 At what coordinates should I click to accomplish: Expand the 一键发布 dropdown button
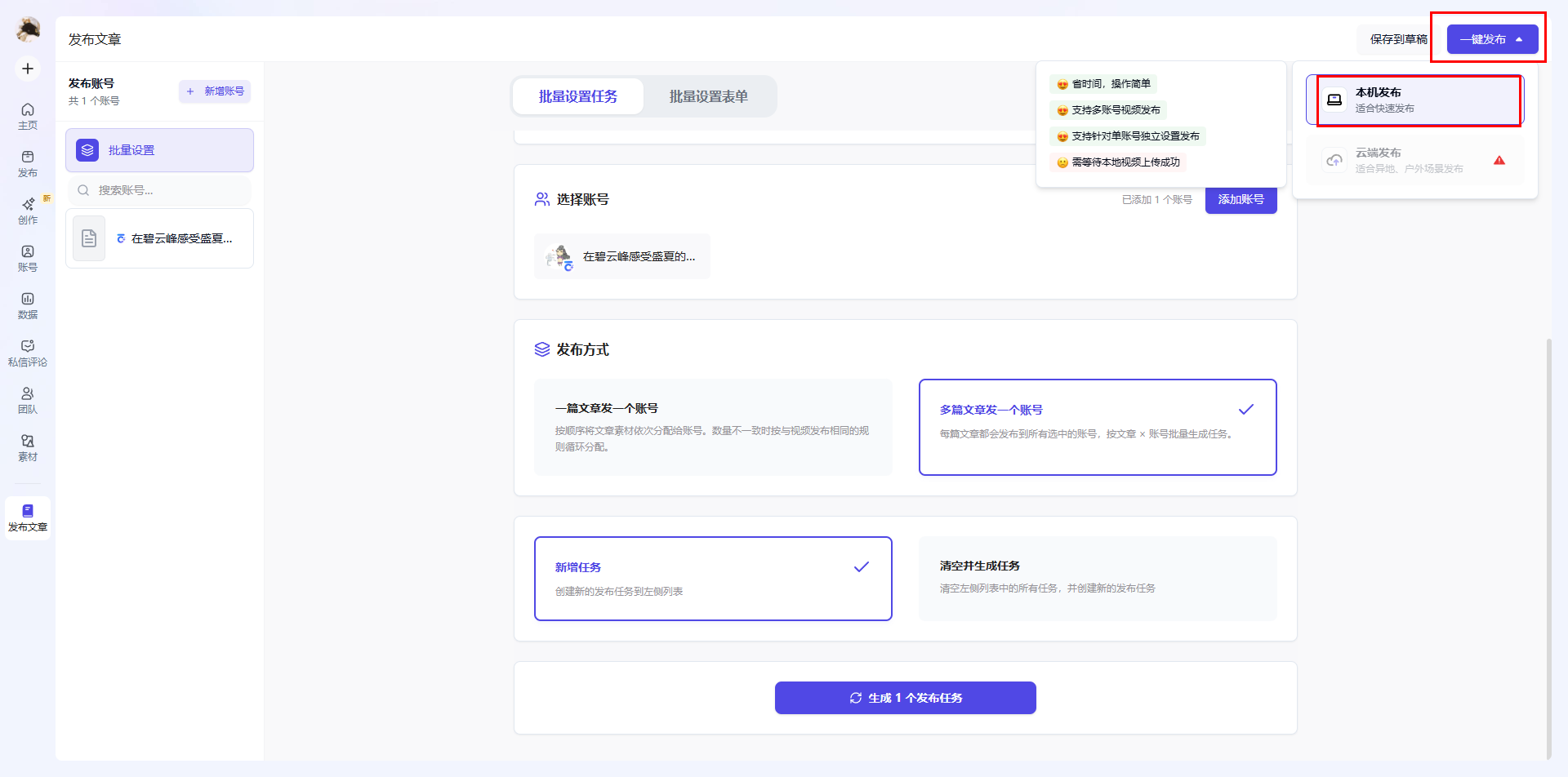click(1492, 39)
